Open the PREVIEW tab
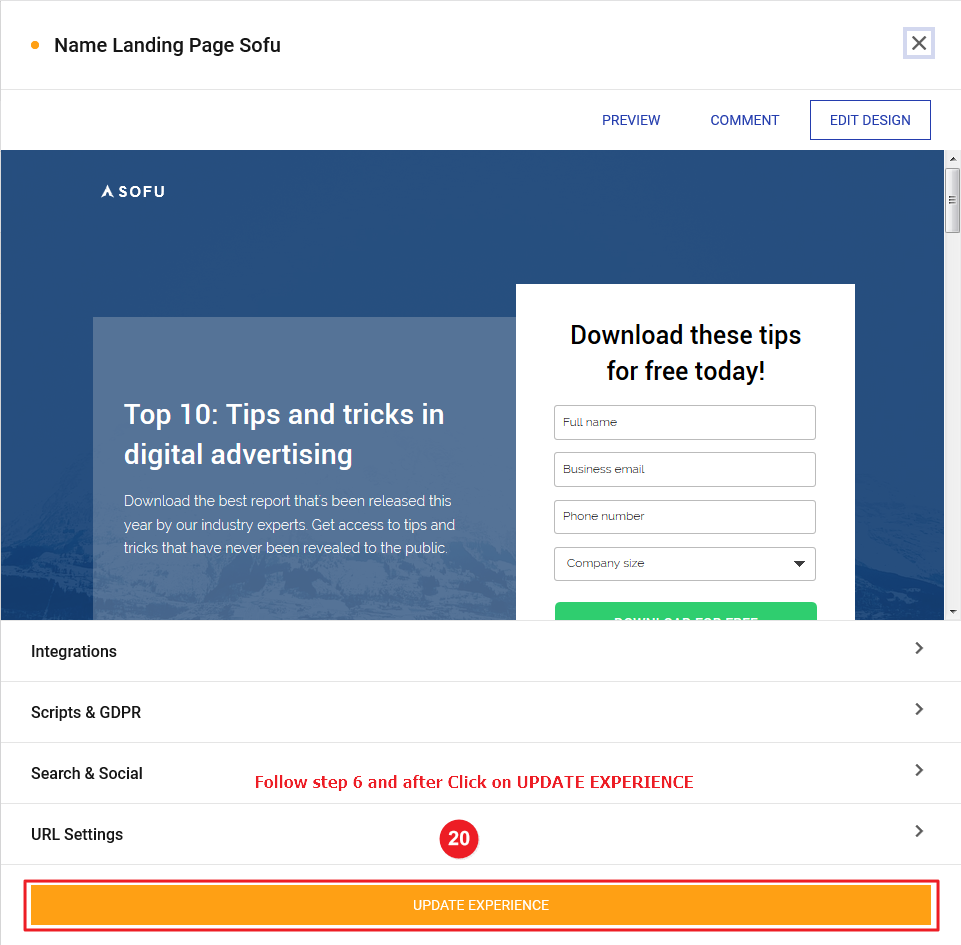The height and width of the screenshot is (945, 961). coord(631,120)
